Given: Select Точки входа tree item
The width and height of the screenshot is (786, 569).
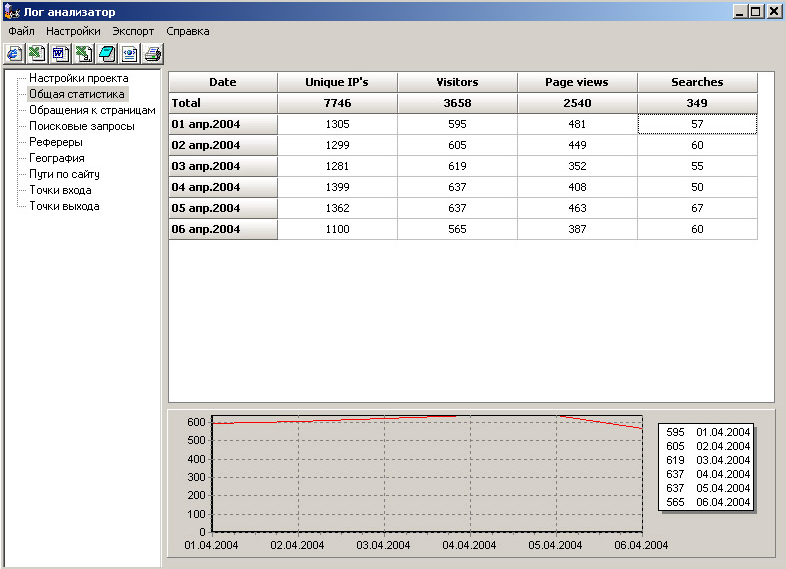Looking at the screenshot, I should (60, 190).
